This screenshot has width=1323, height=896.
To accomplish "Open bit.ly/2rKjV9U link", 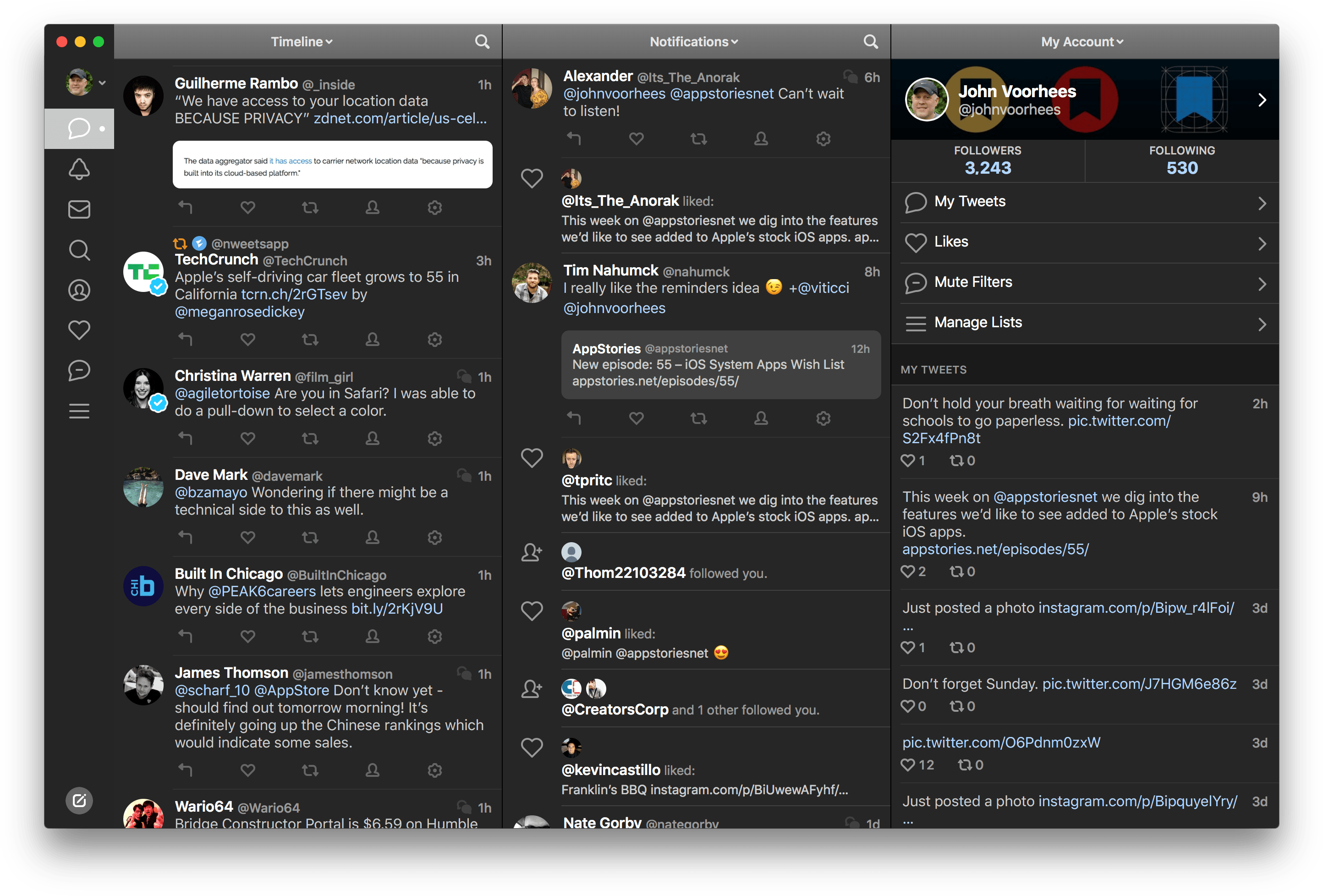I will [x=397, y=609].
